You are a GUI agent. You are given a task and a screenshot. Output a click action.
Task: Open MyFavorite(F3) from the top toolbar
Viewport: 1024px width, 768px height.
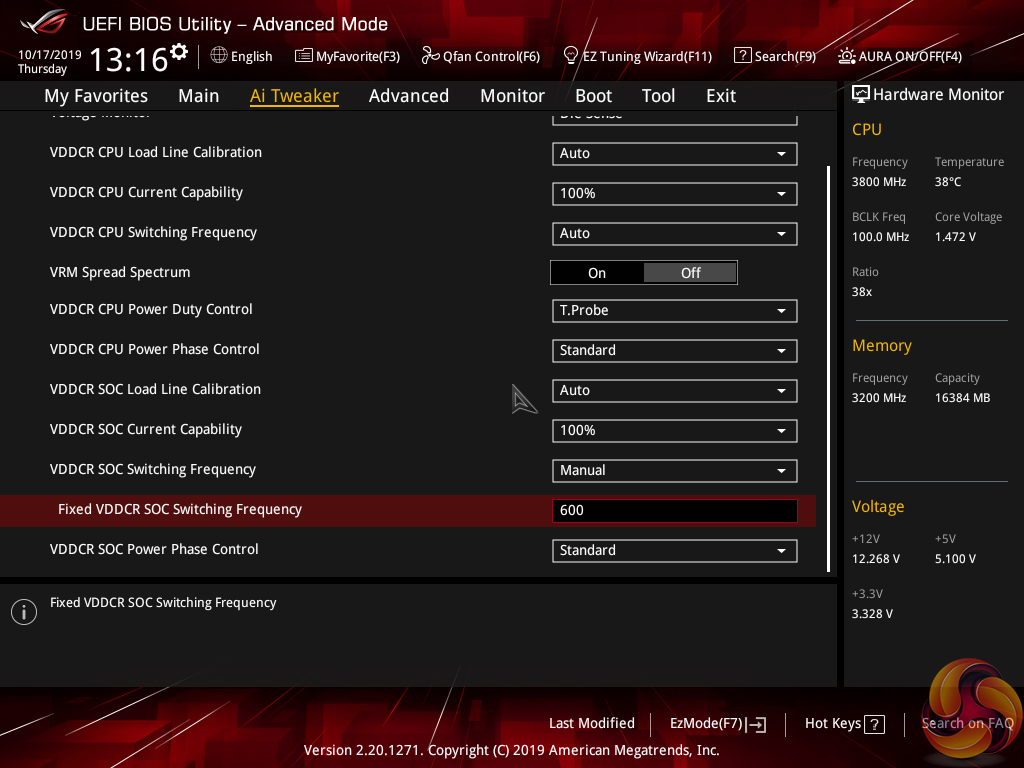pos(304,56)
